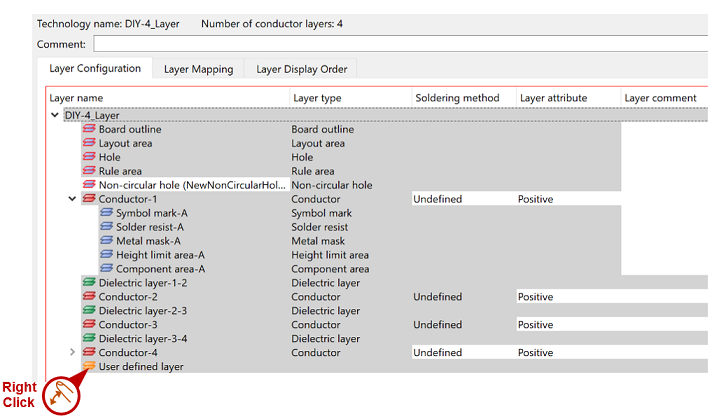The width and height of the screenshot is (719, 419).
Task: Select the Conductor-3 row name
Action: (128, 325)
